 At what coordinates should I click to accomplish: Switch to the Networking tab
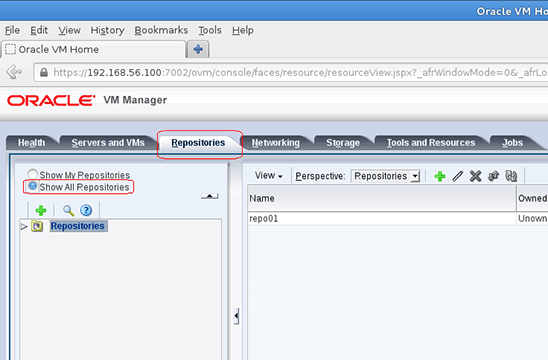[x=276, y=143]
